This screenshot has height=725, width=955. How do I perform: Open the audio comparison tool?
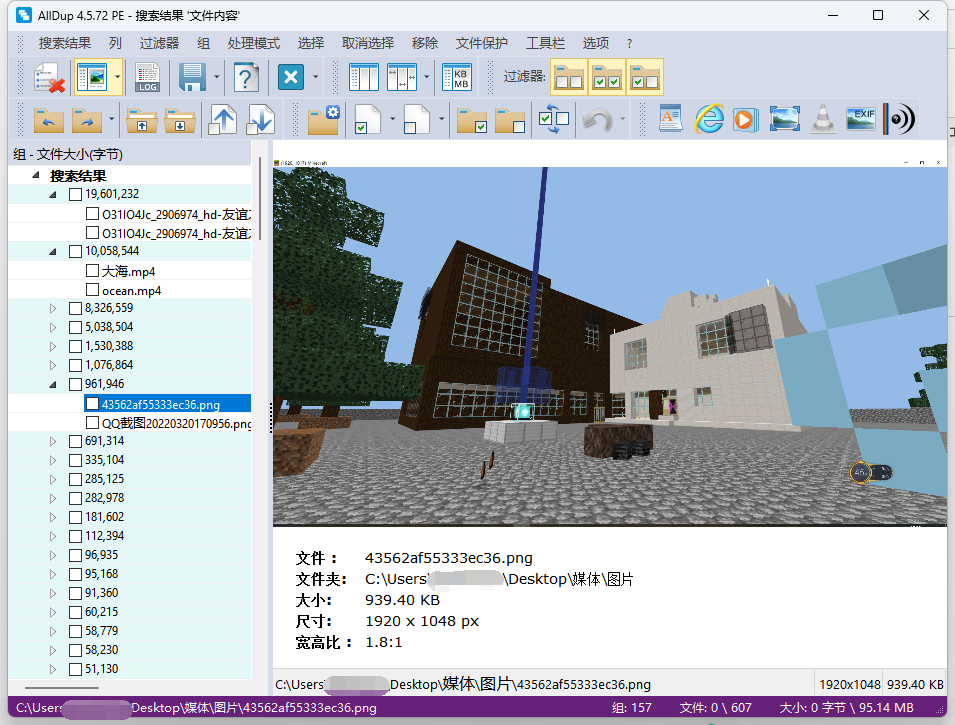(899, 118)
